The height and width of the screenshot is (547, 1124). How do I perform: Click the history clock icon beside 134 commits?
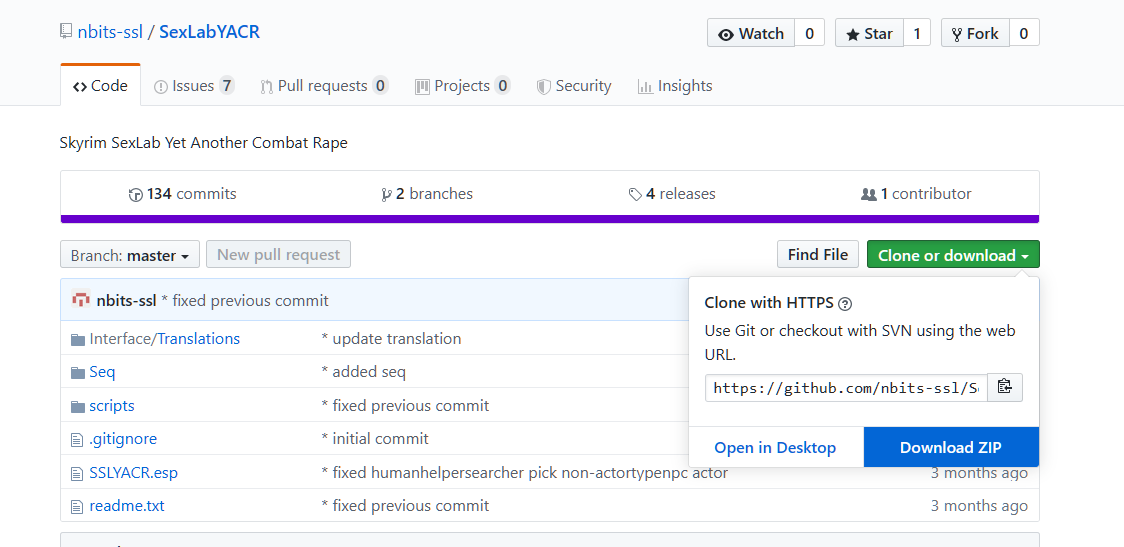pos(135,194)
